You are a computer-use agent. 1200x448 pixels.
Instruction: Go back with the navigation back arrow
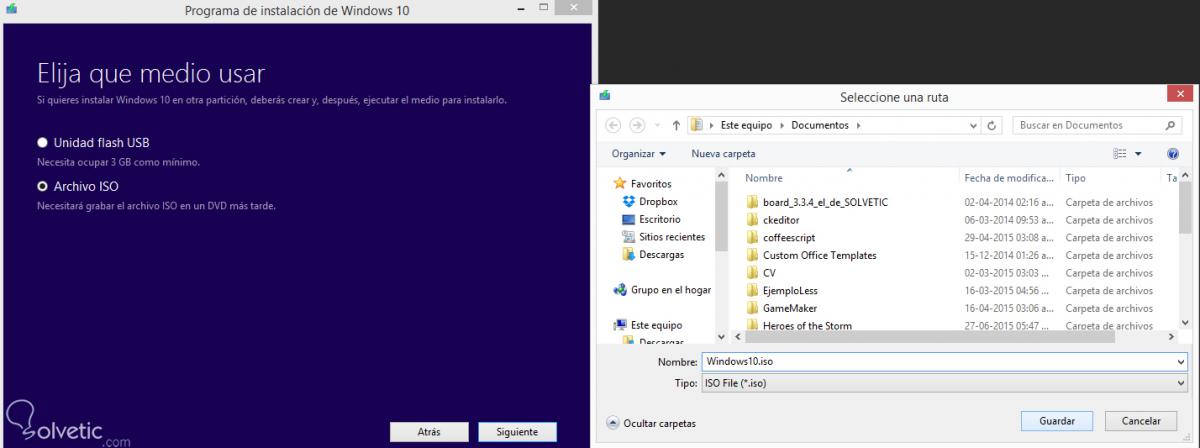(614, 126)
